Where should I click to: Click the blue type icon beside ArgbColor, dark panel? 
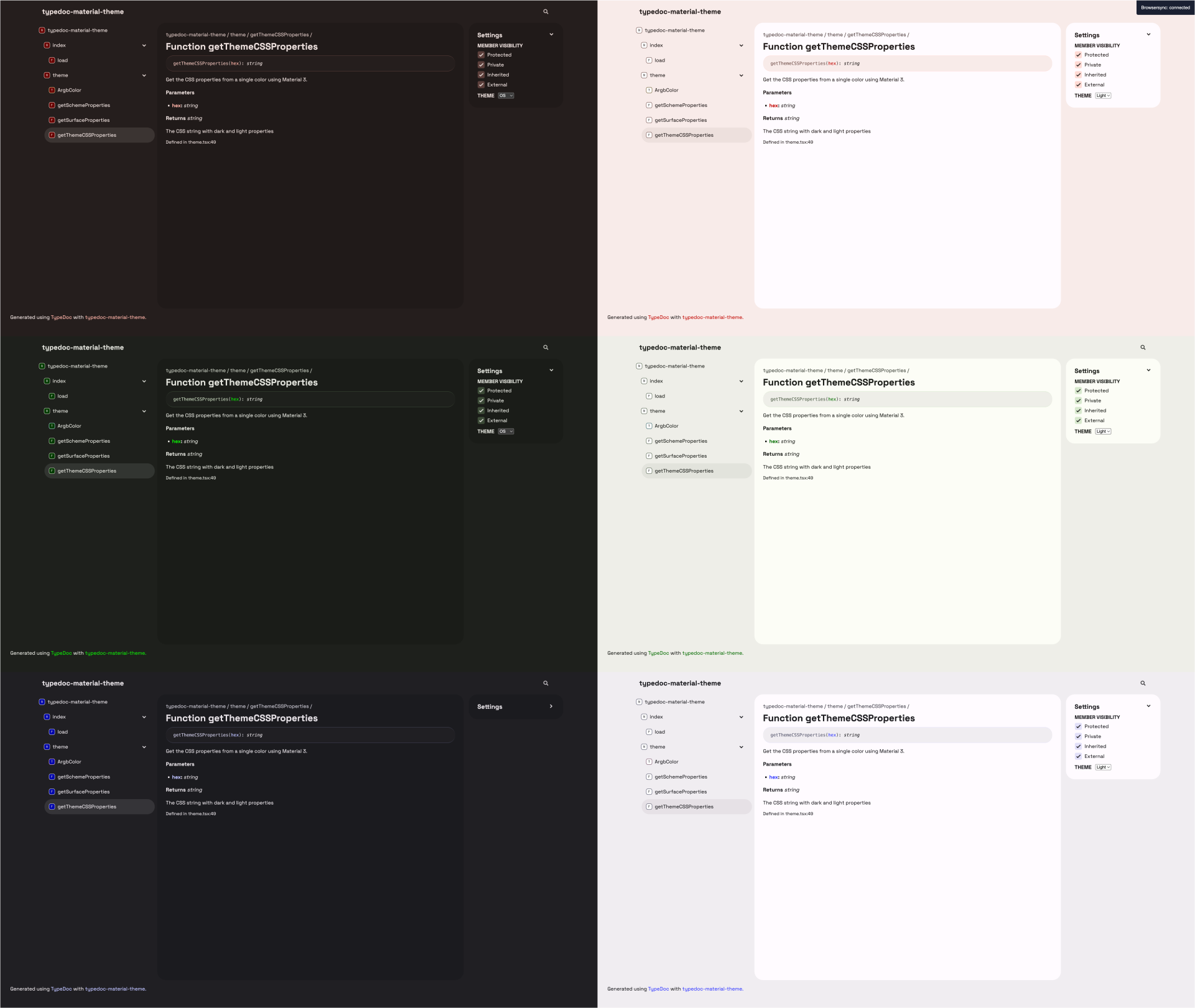[x=52, y=762]
